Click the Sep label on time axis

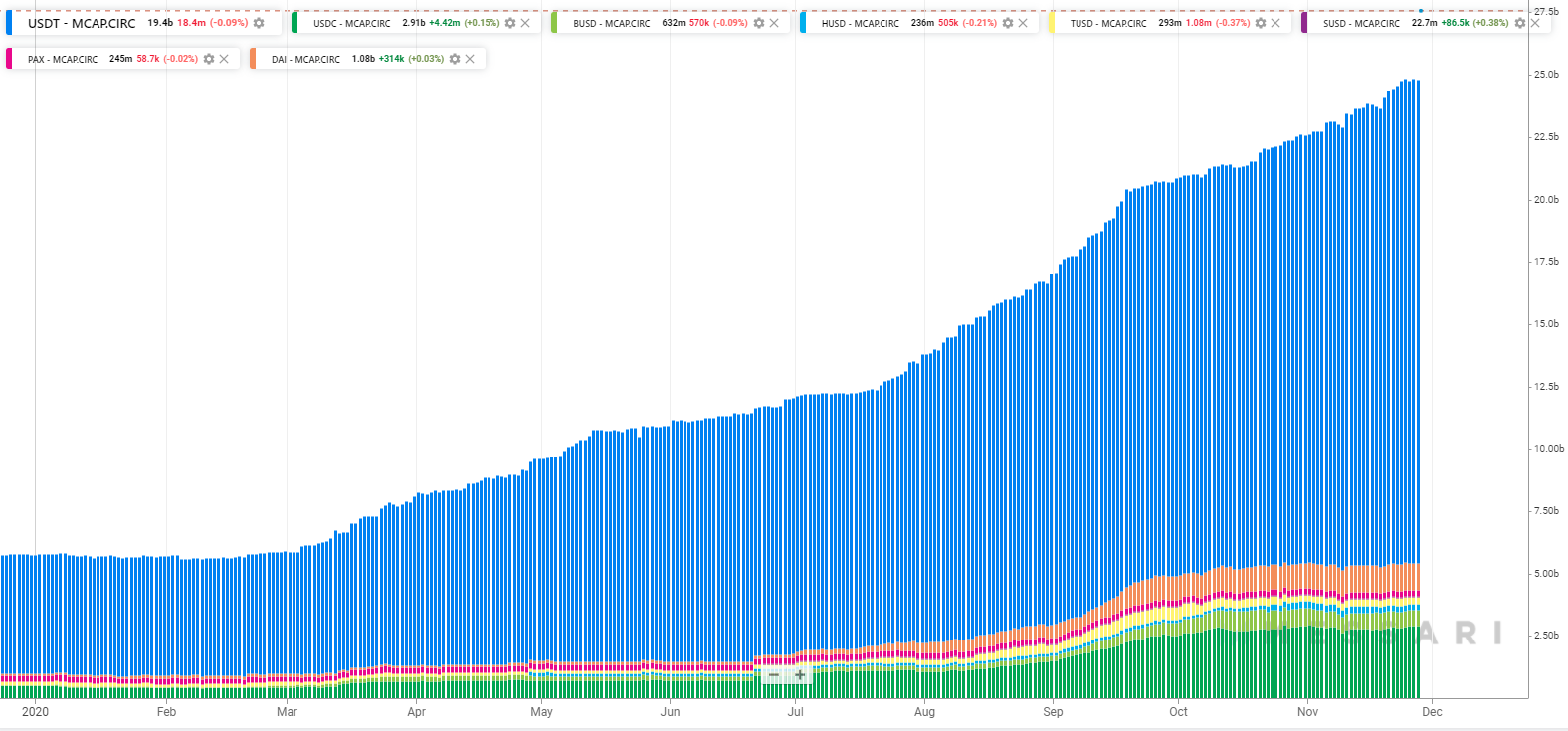tap(1053, 712)
